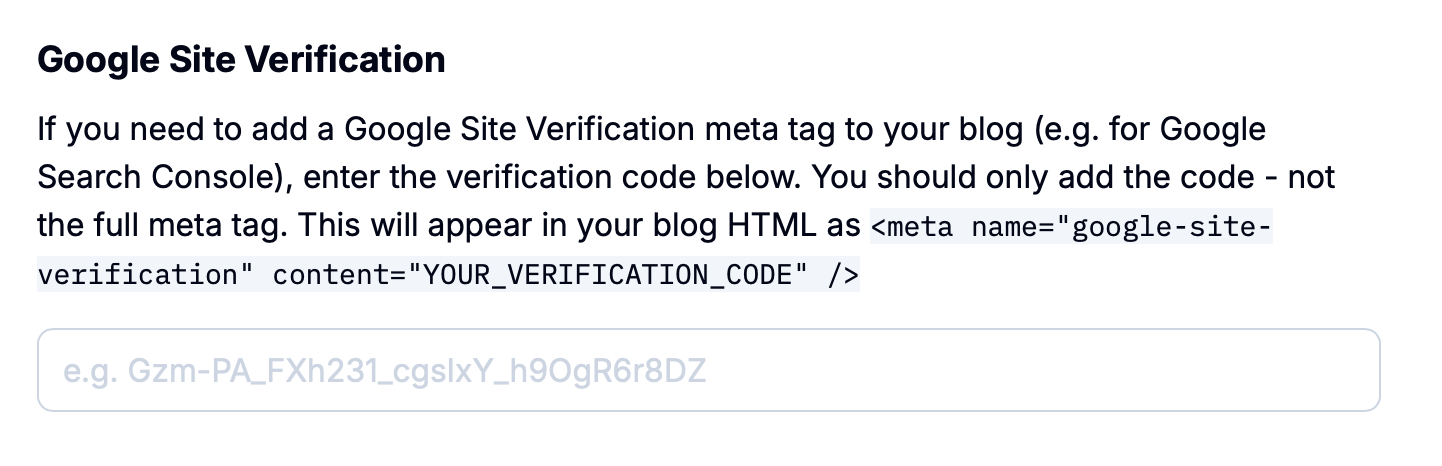The width and height of the screenshot is (1442, 466).
Task: Click the '(e.g. for Google' text
Action: (x=1145, y=129)
